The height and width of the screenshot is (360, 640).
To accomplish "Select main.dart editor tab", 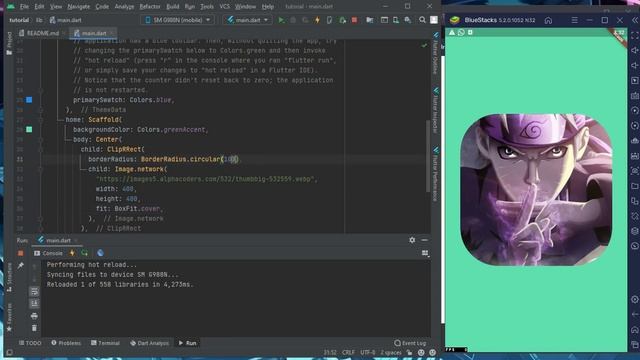I will (93, 33).
